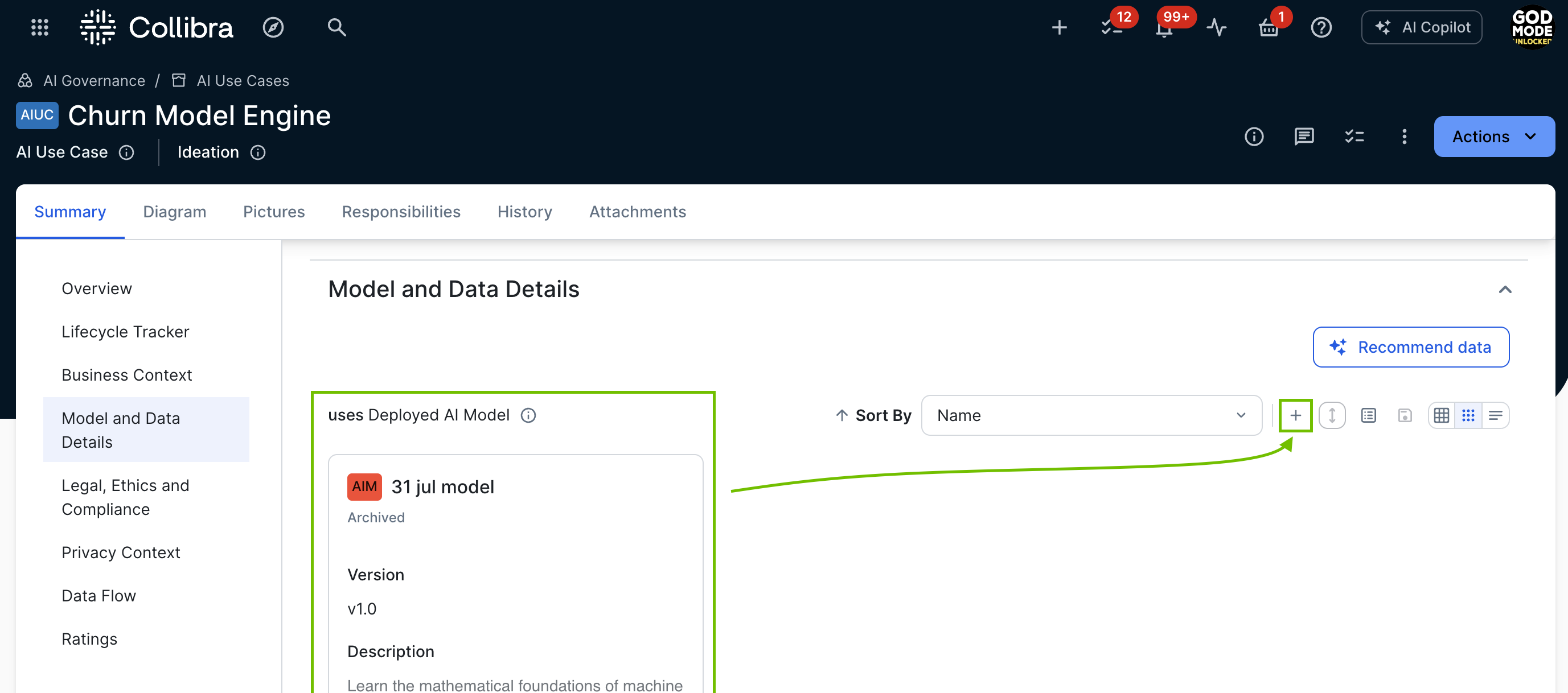
Task: Open the History tab
Action: pyautogui.click(x=524, y=212)
